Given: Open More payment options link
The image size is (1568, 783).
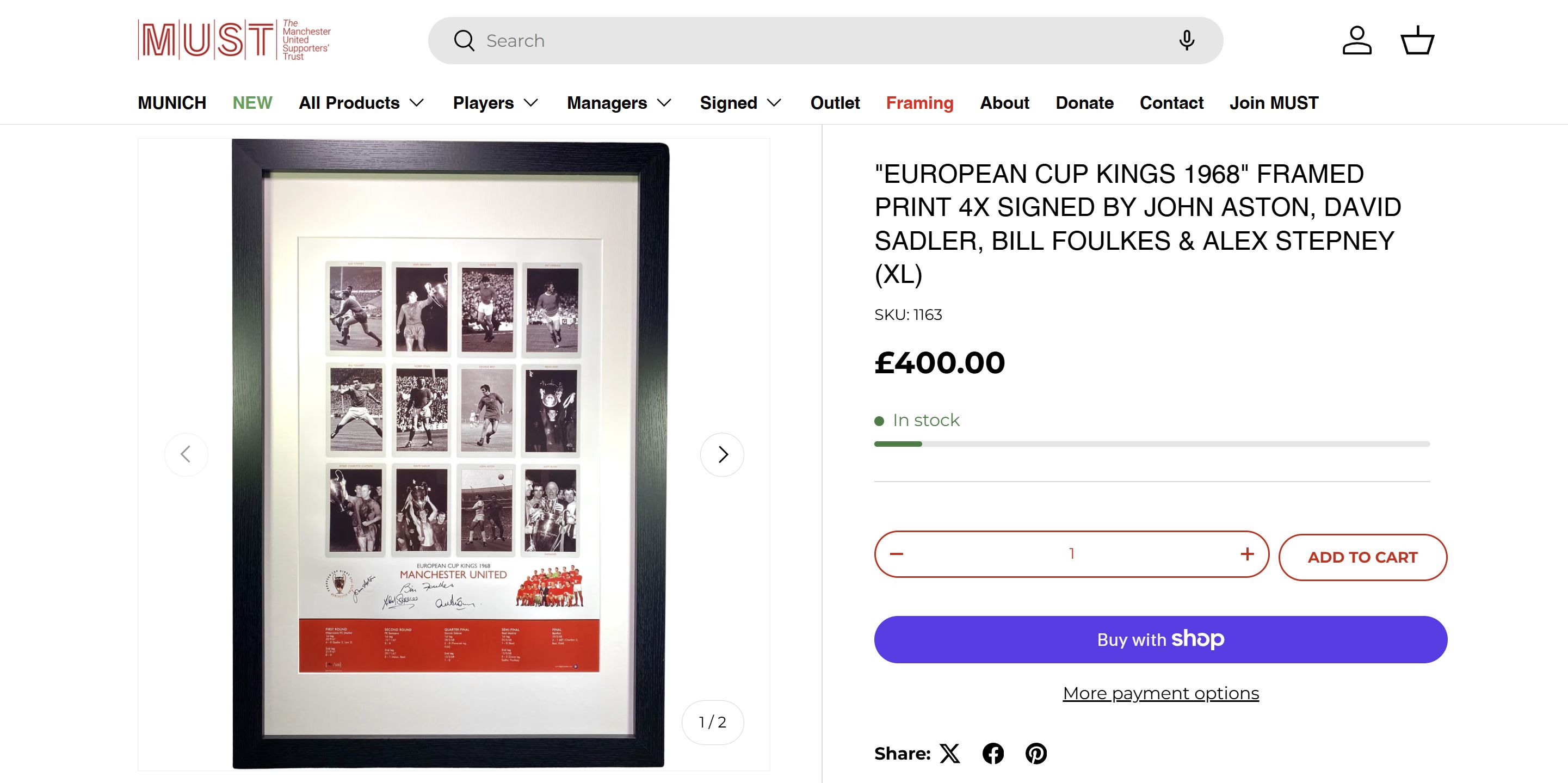Looking at the screenshot, I should pyautogui.click(x=1161, y=694).
